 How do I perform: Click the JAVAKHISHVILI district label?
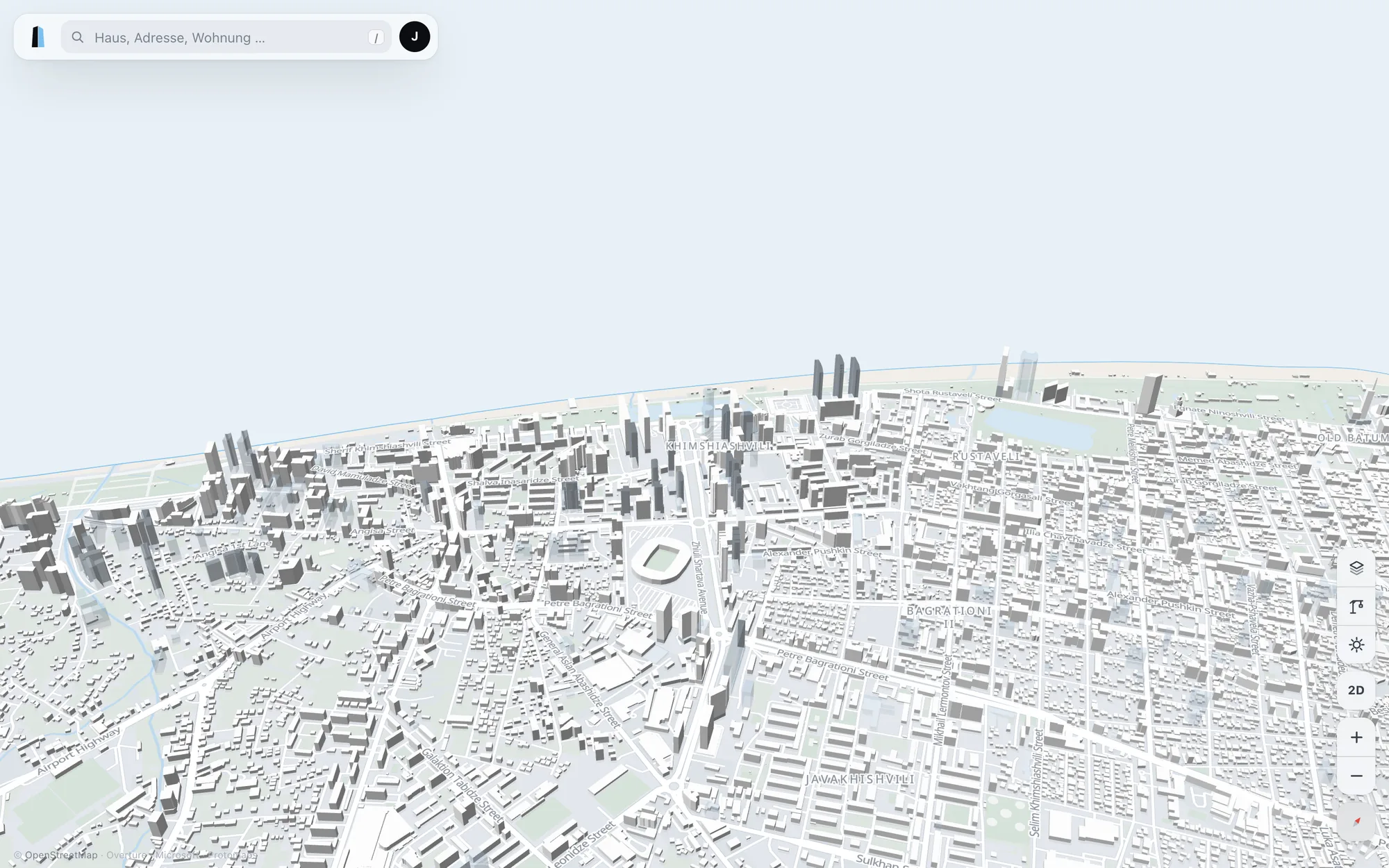tap(860, 779)
